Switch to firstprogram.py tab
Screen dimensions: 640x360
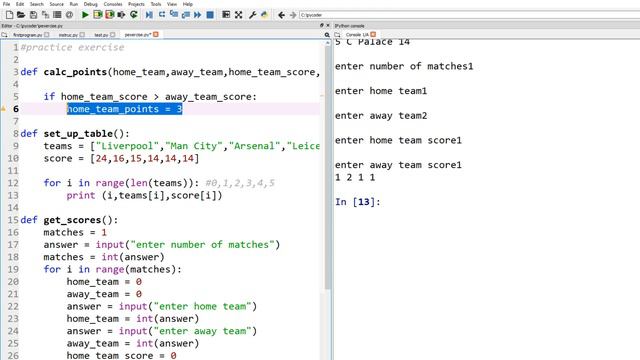pyautogui.click(x=27, y=35)
